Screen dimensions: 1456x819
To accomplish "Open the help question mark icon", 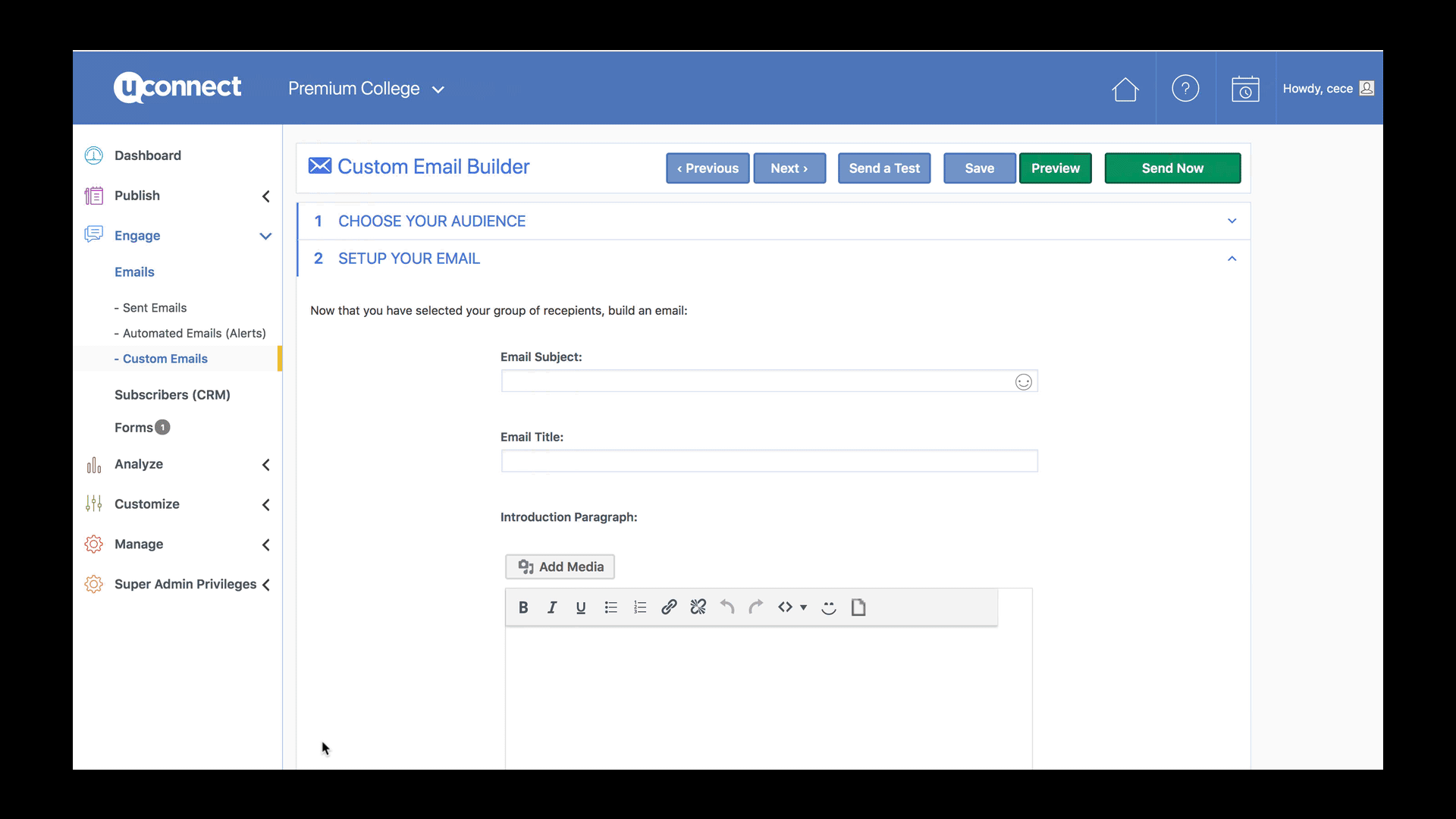I will tap(1185, 89).
